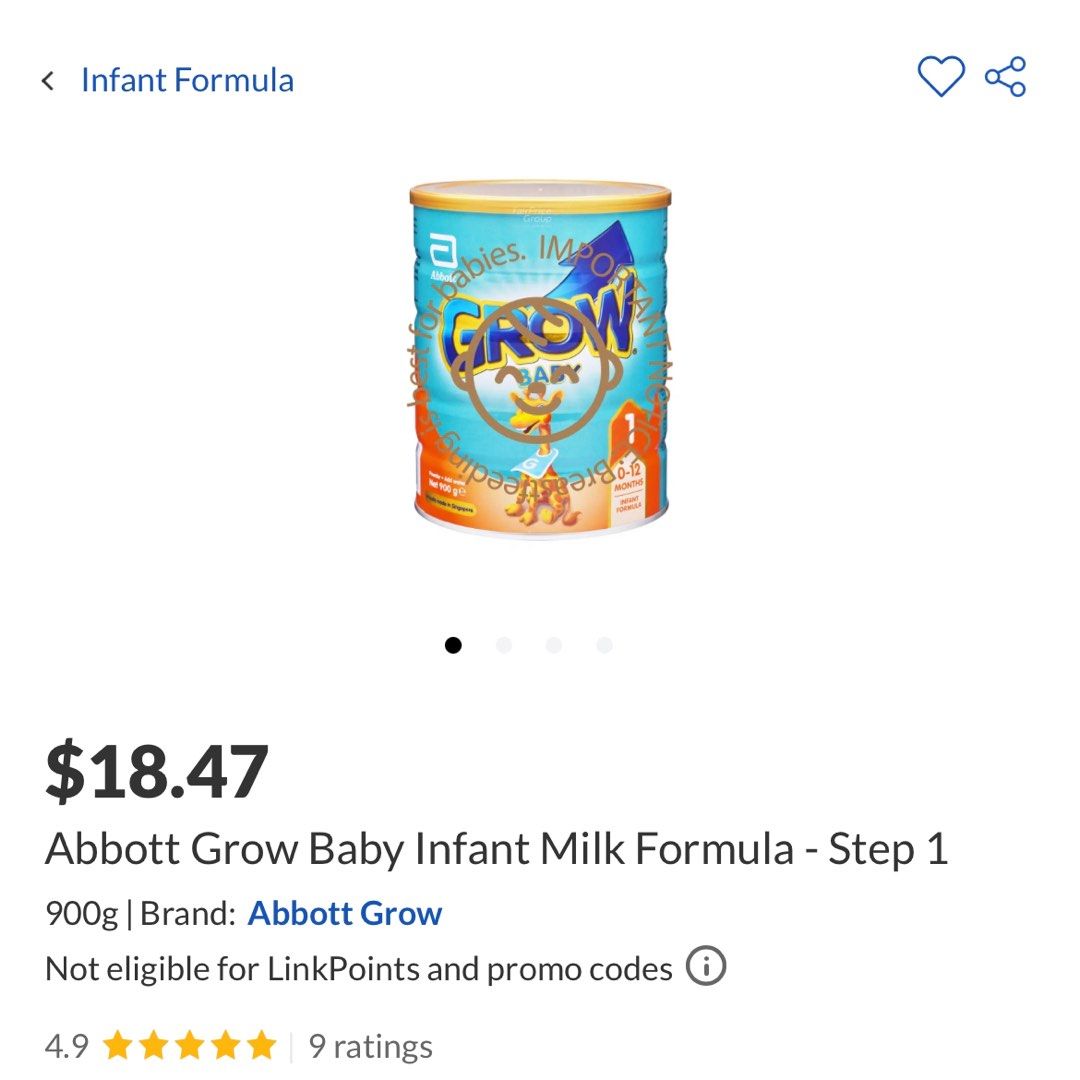Tap the third image pagination dot
The width and height of the screenshot is (1080, 1080).
(554, 645)
